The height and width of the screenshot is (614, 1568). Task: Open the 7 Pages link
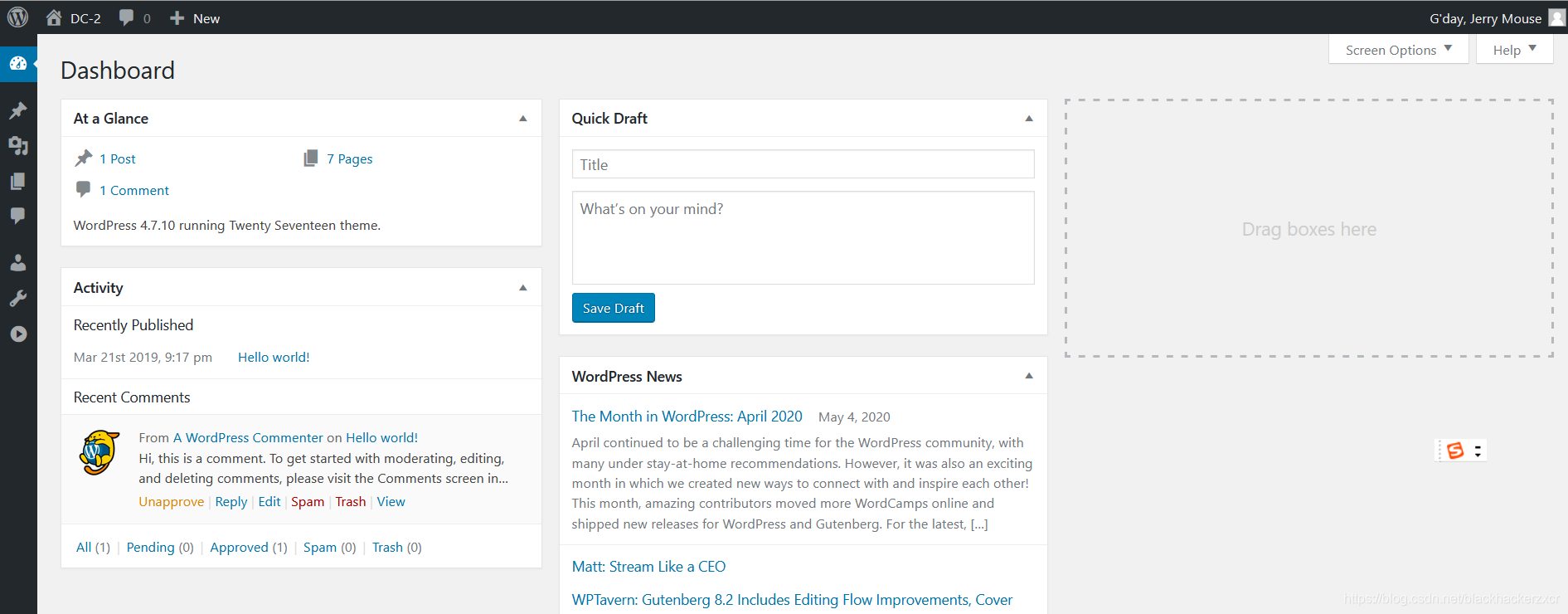click(349, 158)
